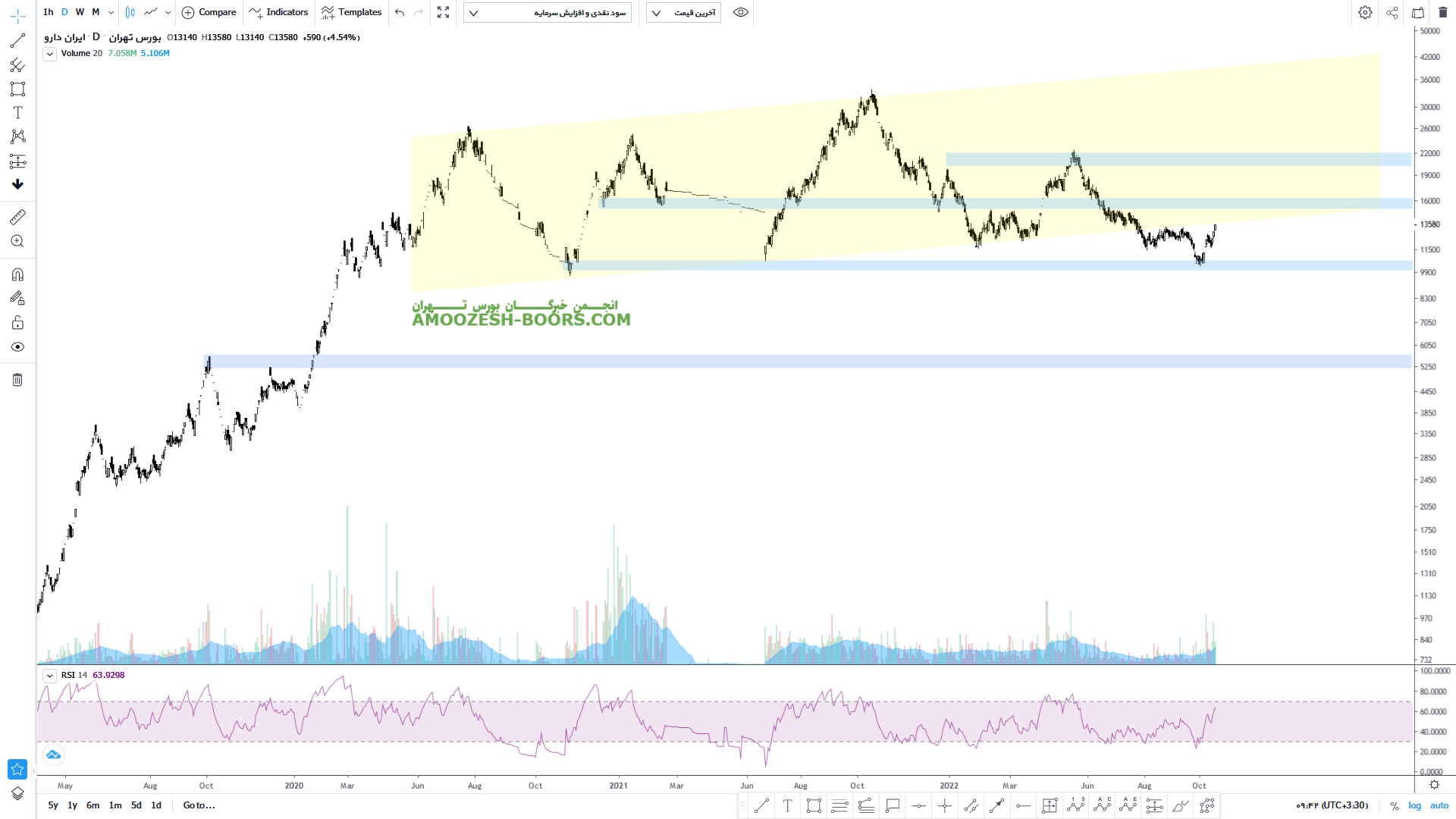Select the 6m date range
The height and width of the screenshot is (819, 1456).
(93, 805)
